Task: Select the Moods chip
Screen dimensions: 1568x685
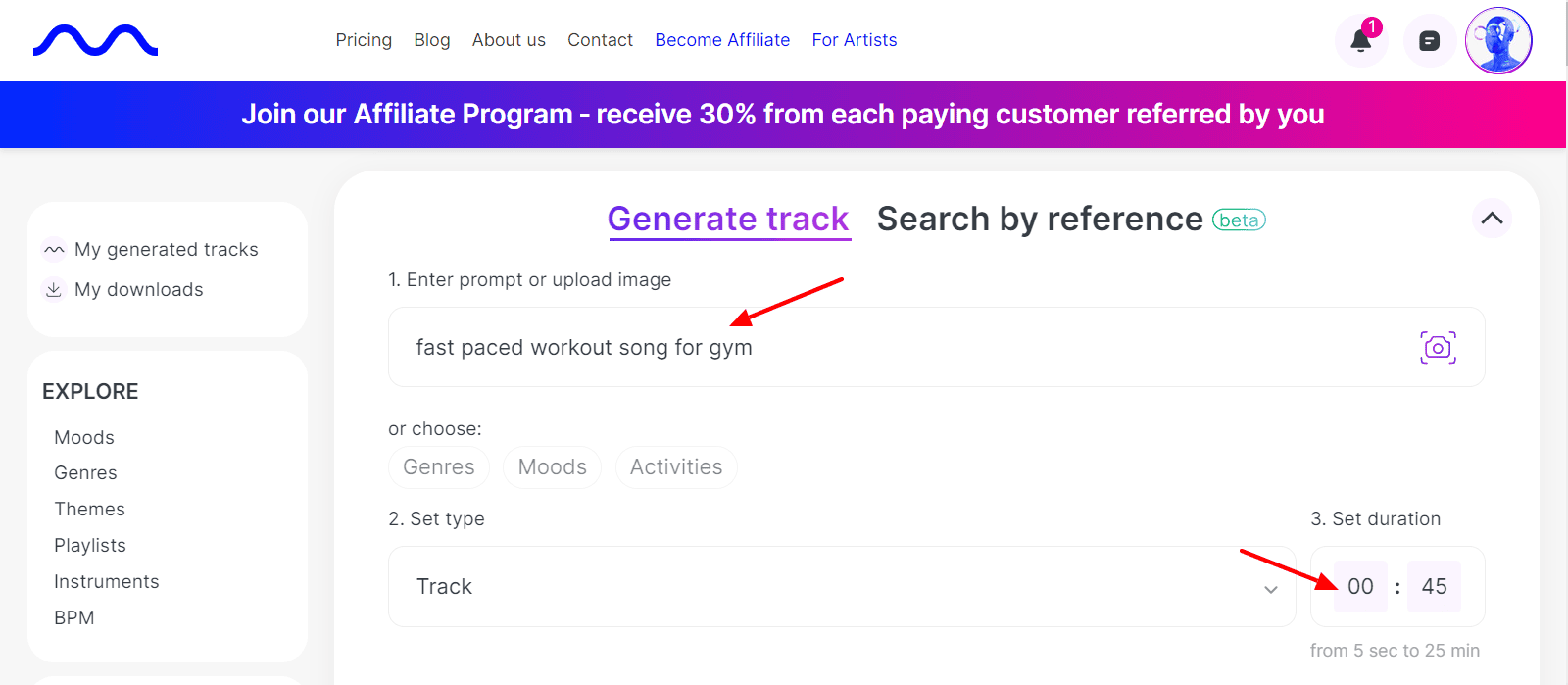Action: (553, 467)
